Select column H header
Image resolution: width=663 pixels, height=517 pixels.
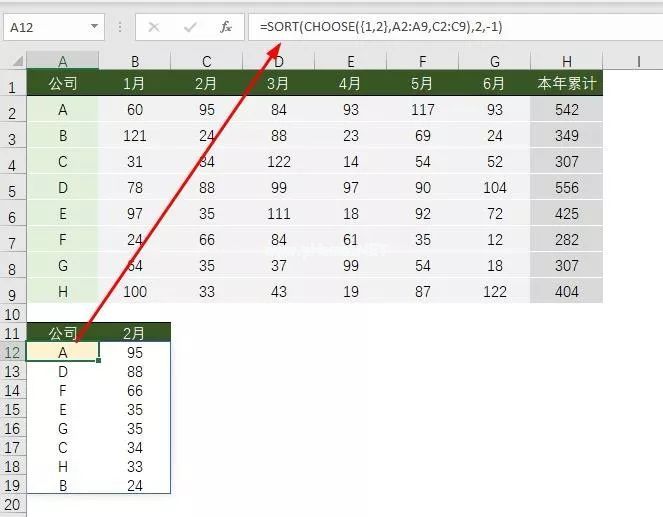coord(566,62)
